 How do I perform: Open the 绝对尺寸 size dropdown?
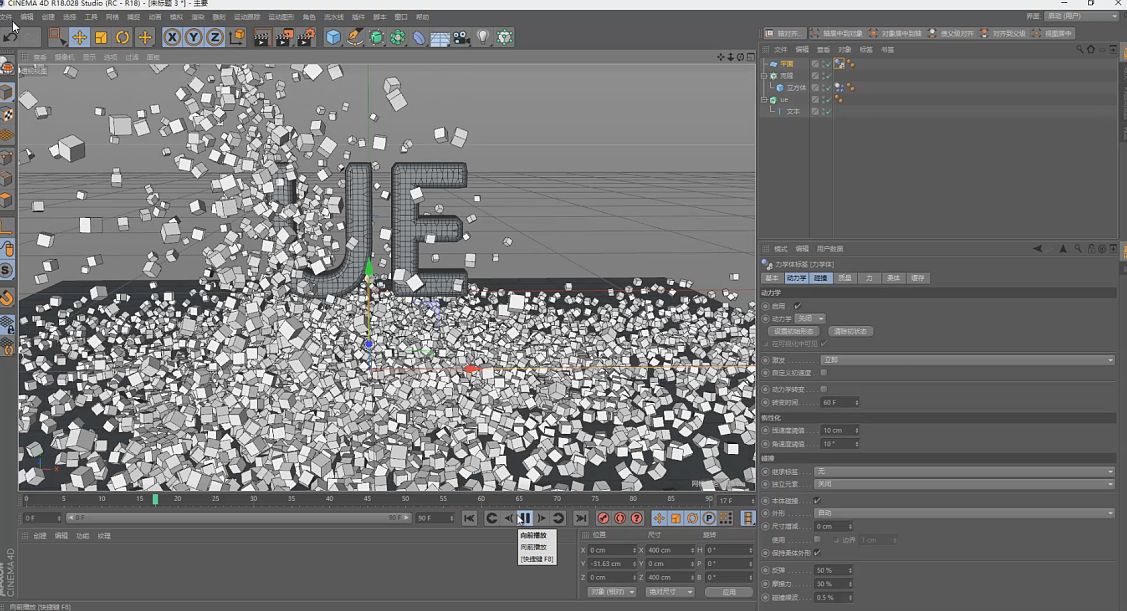(670, 592)
